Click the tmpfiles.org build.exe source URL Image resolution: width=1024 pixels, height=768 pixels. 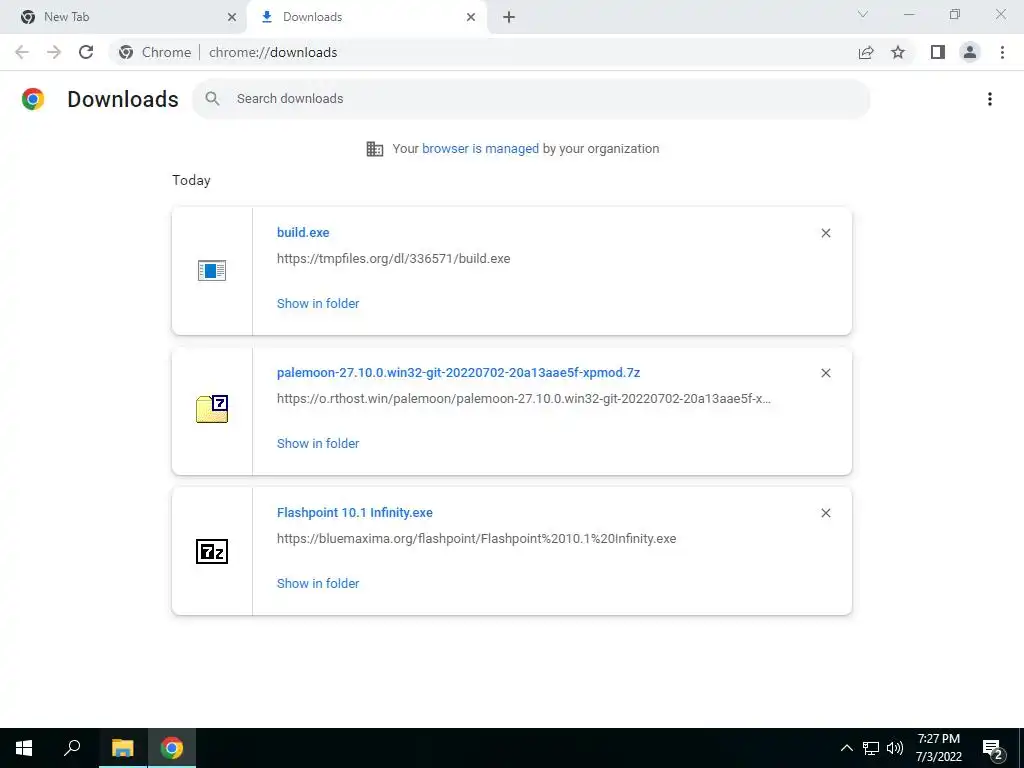click(x=393, y=259)
